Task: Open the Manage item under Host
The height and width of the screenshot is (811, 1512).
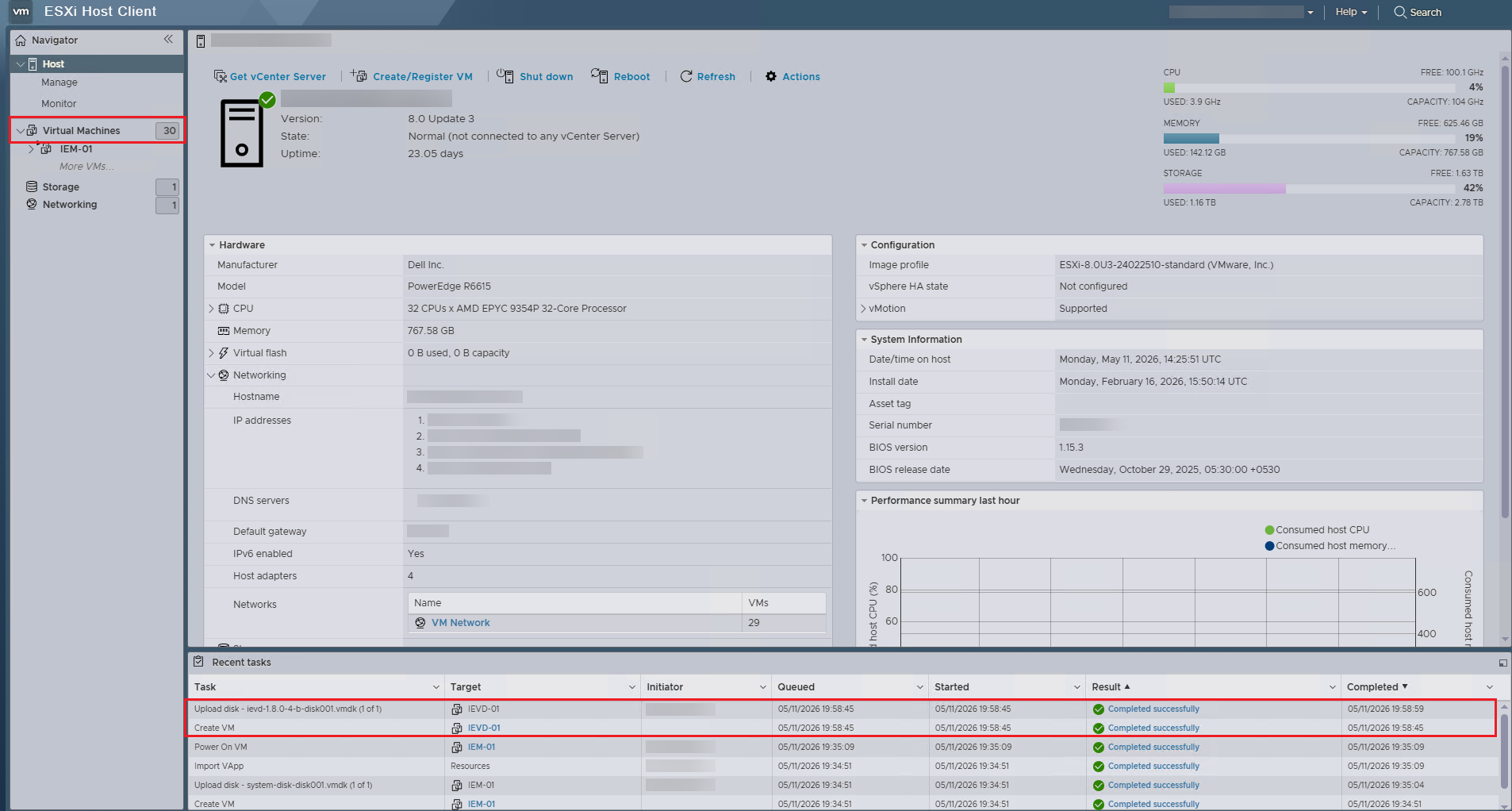Action: [x=59, y=83]
